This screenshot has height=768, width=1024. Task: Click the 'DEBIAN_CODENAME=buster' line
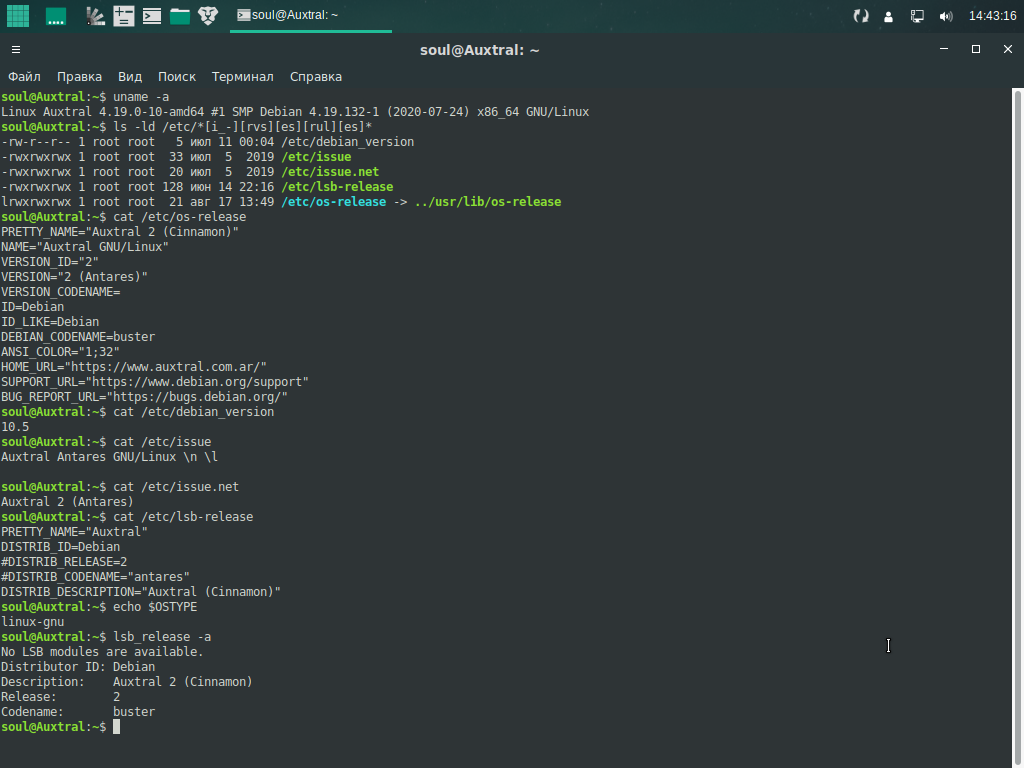coord(78,337)
